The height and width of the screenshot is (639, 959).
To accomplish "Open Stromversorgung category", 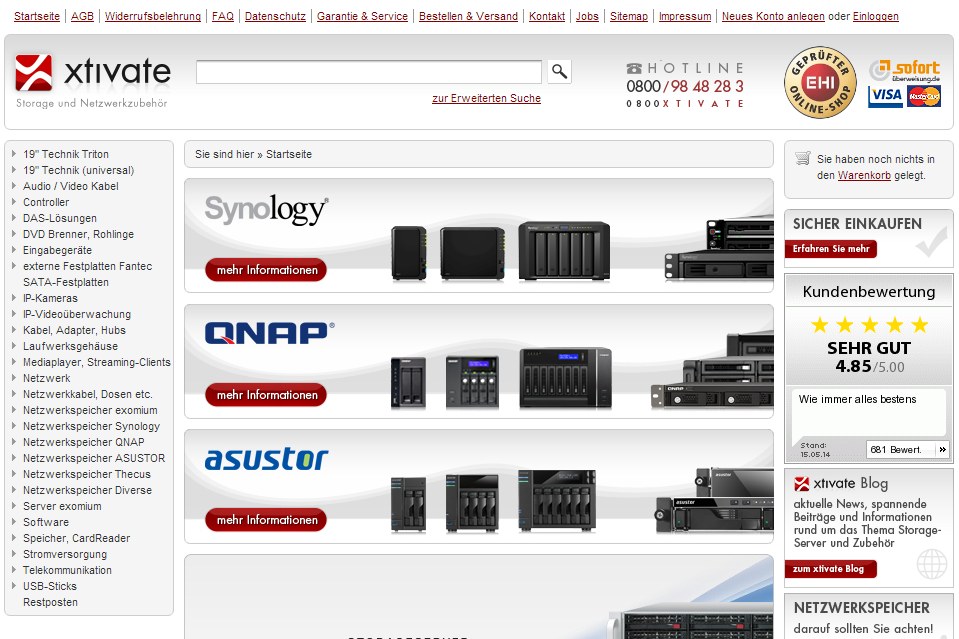I will (x=65, y=554).
